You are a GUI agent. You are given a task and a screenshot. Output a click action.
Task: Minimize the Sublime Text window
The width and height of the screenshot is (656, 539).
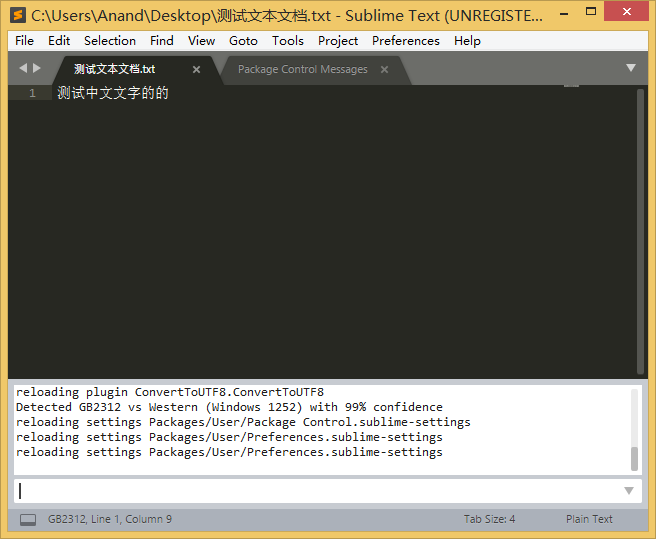point(564,13)
